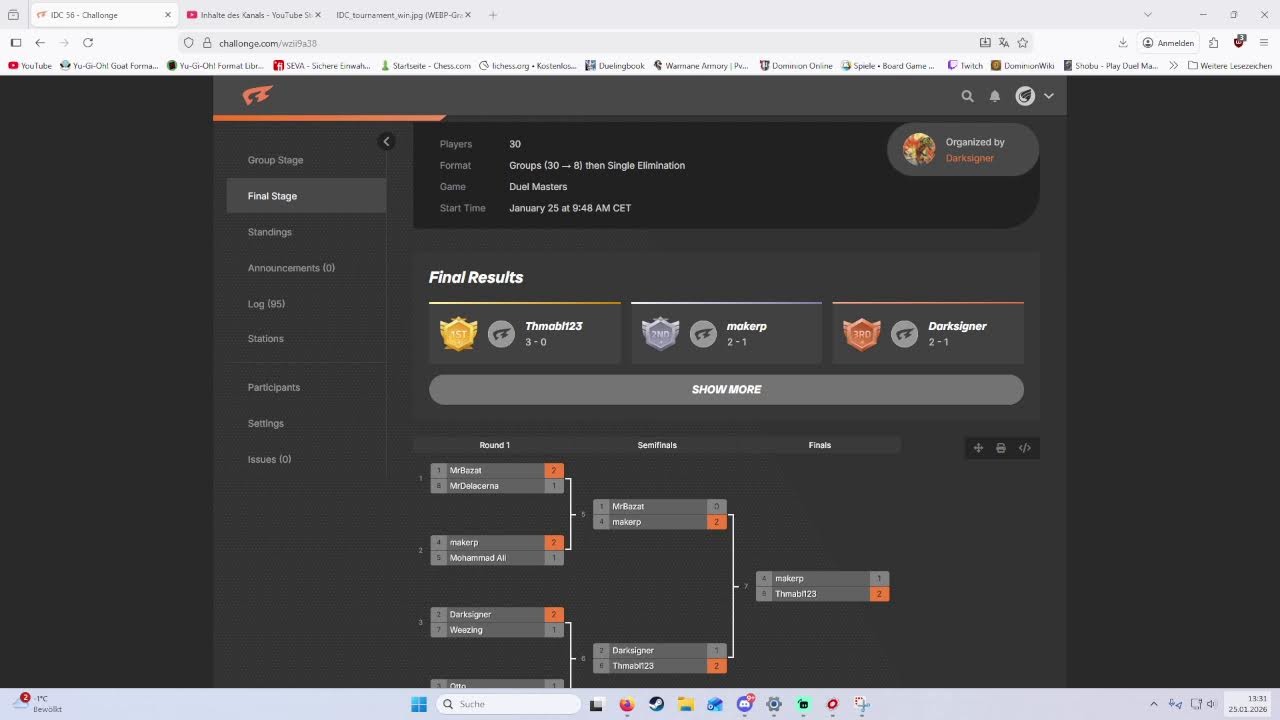The width and height of the screenshot is (1280, 720).
Task: Click the Anmelden account button
Action: (x=1168, y=43)
